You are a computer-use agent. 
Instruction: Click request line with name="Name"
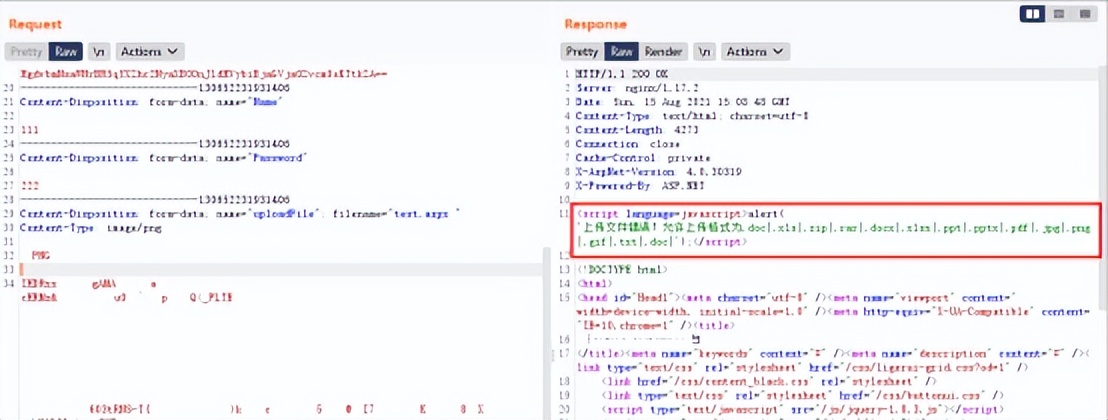point(151,103)
